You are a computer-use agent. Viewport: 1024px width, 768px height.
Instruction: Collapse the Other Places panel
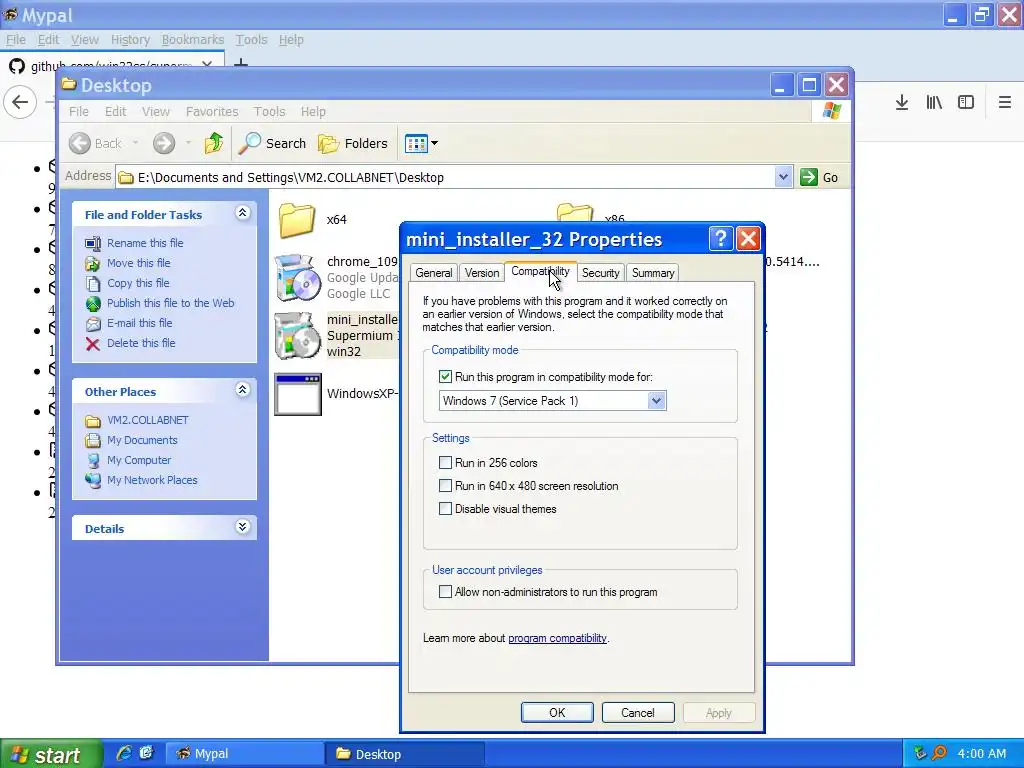(x=242, y=390)
